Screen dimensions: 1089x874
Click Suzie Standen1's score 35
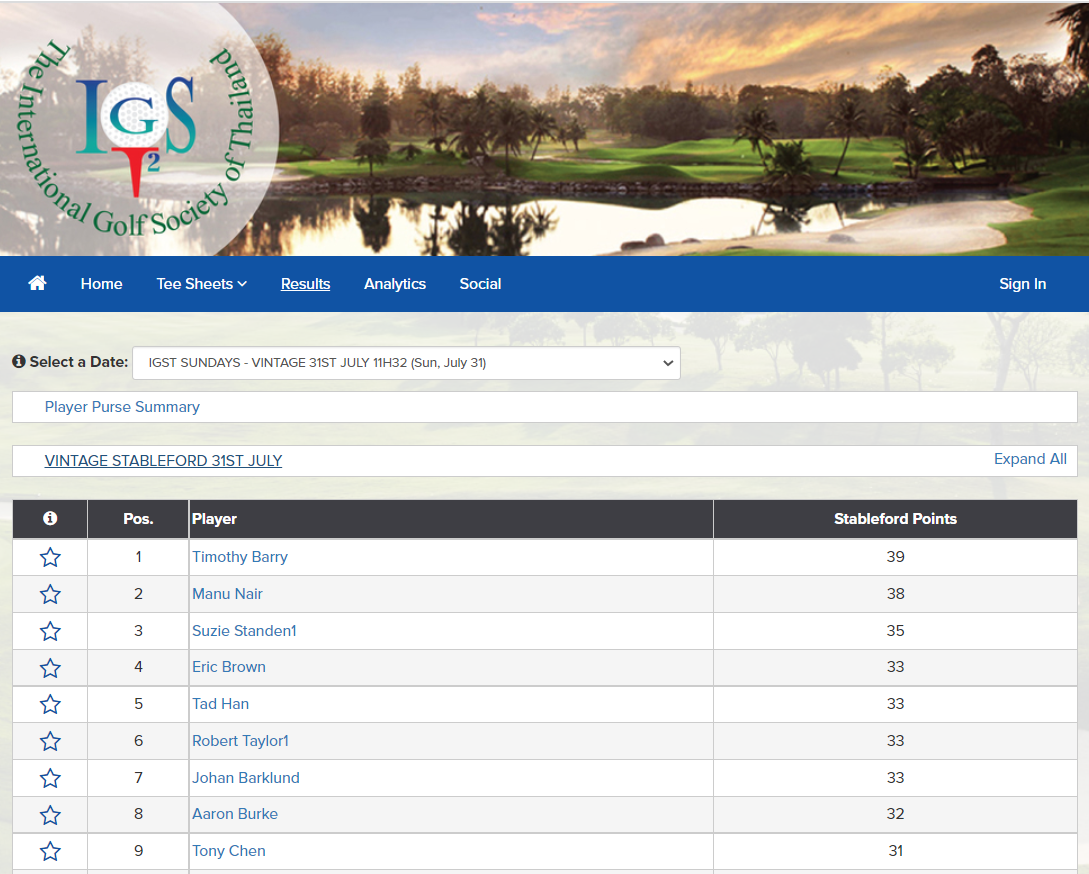(895, 630)
